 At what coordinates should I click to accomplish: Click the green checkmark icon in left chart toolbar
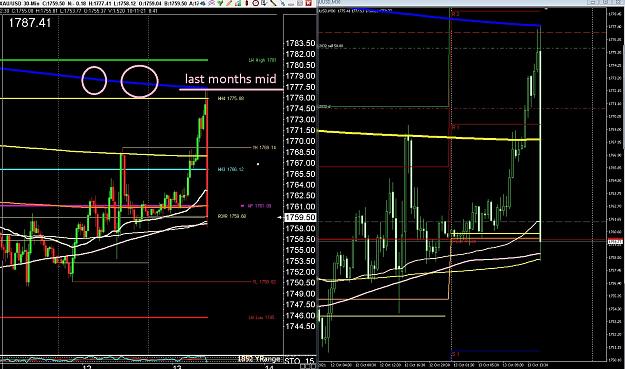pyautogui.click(x=220, y=3)
